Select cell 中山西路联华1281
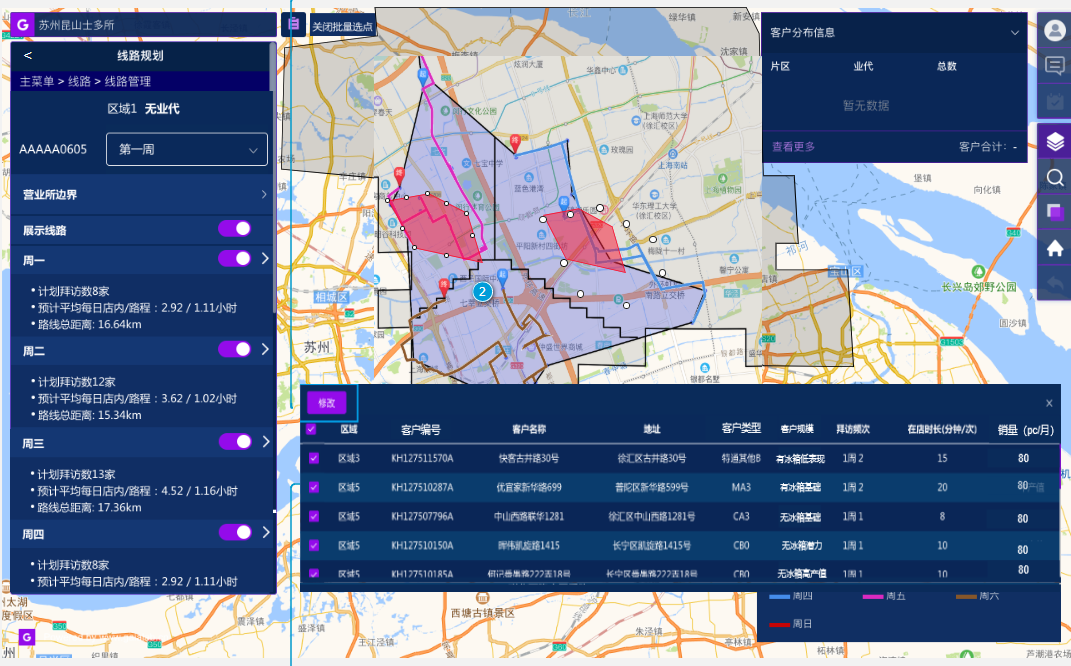The width and height of the screenshot is (1071, 666). click(529, 516)
